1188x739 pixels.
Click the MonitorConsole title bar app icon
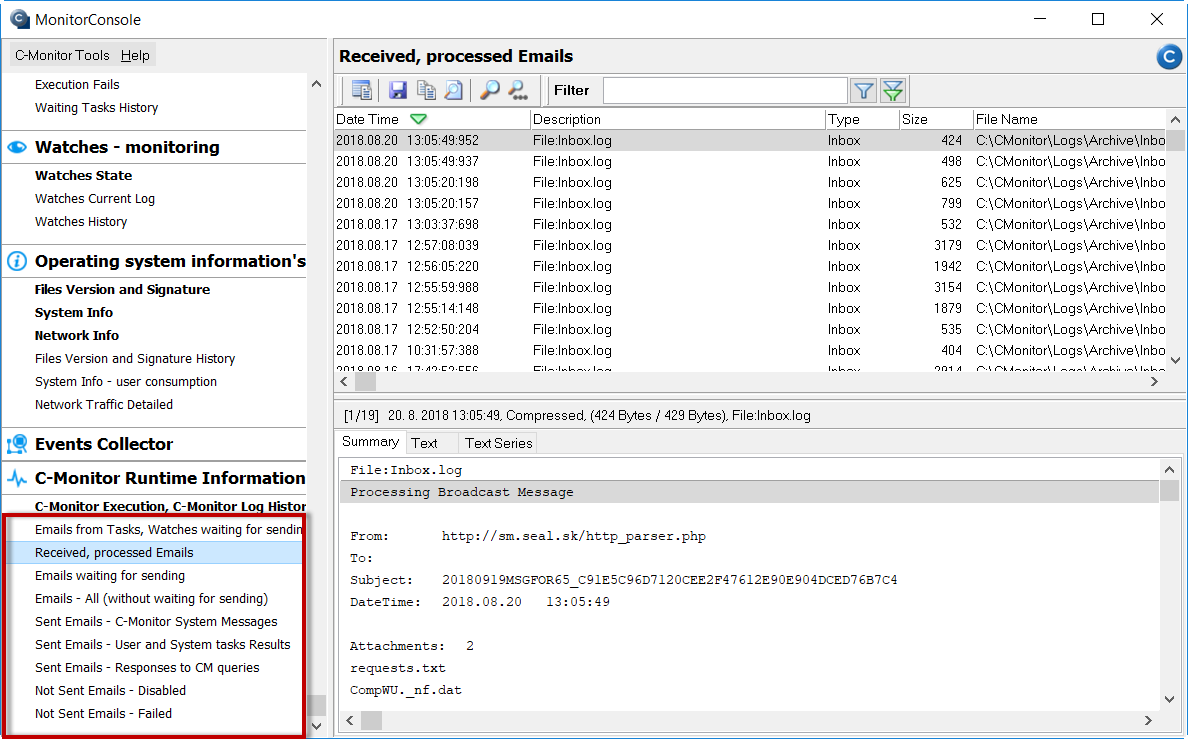pyautogui.click(x=20, y=19)
